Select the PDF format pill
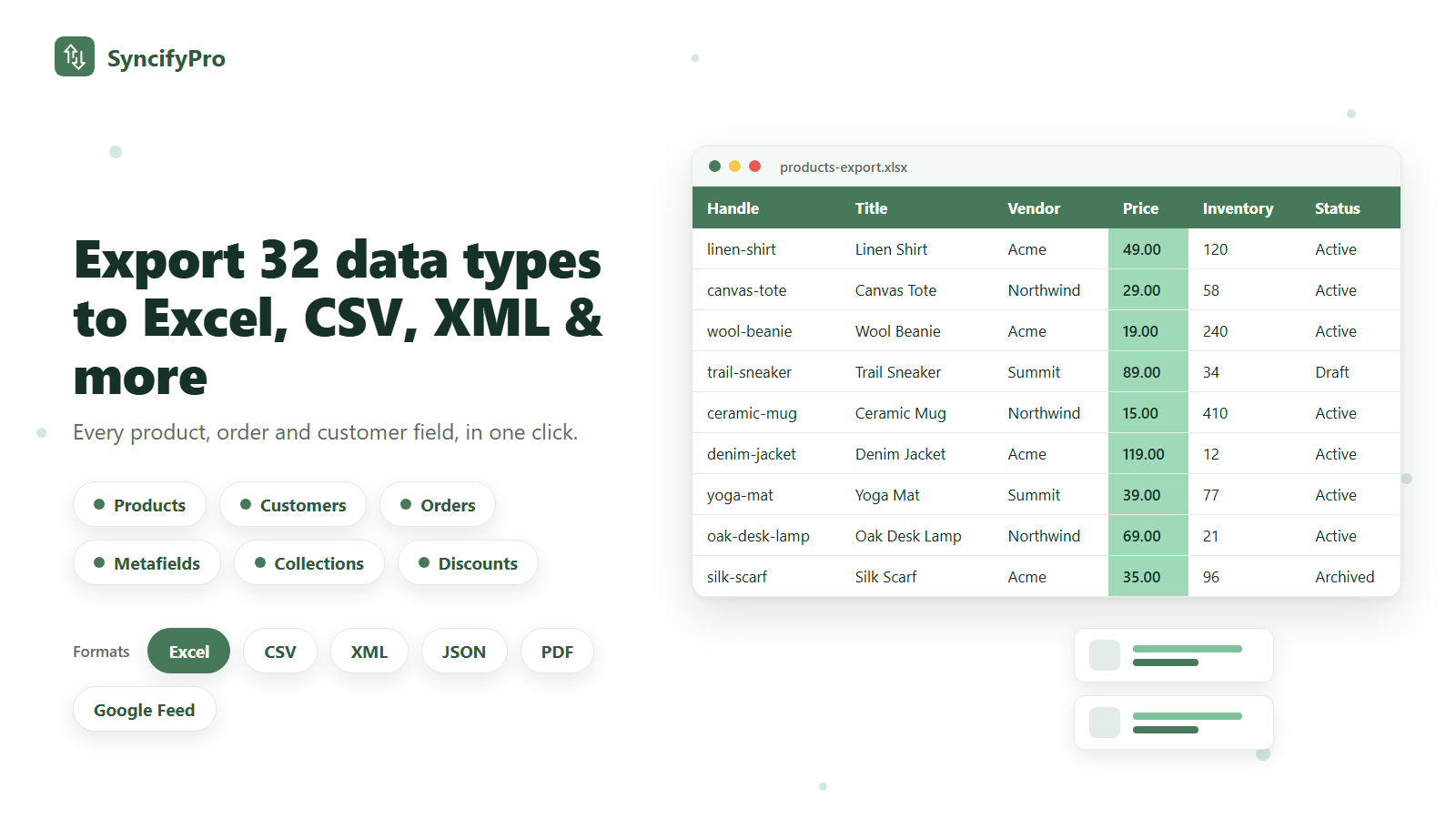Viewport: 1456px width, 819px height. point(557,651)
